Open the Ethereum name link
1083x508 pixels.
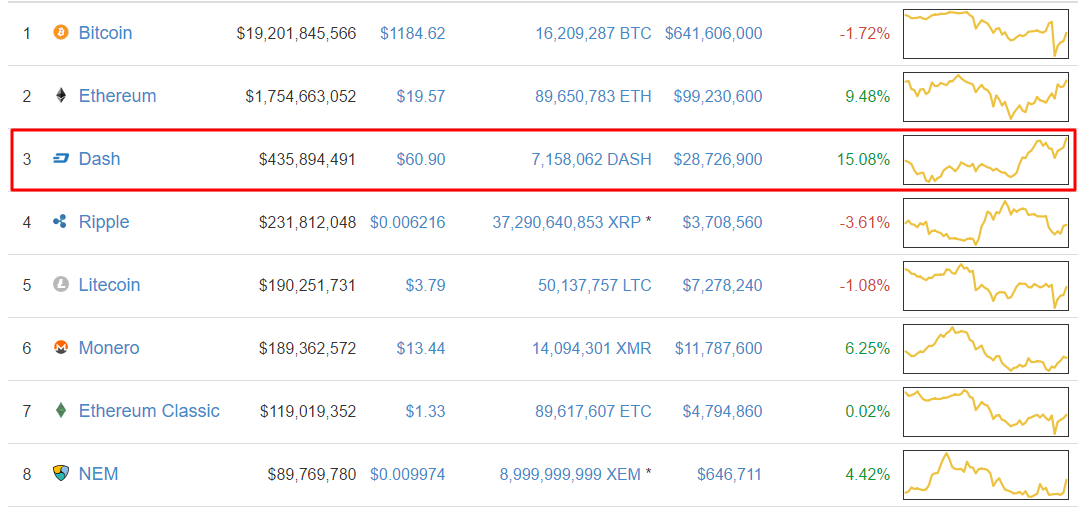(x=117, y=95)
